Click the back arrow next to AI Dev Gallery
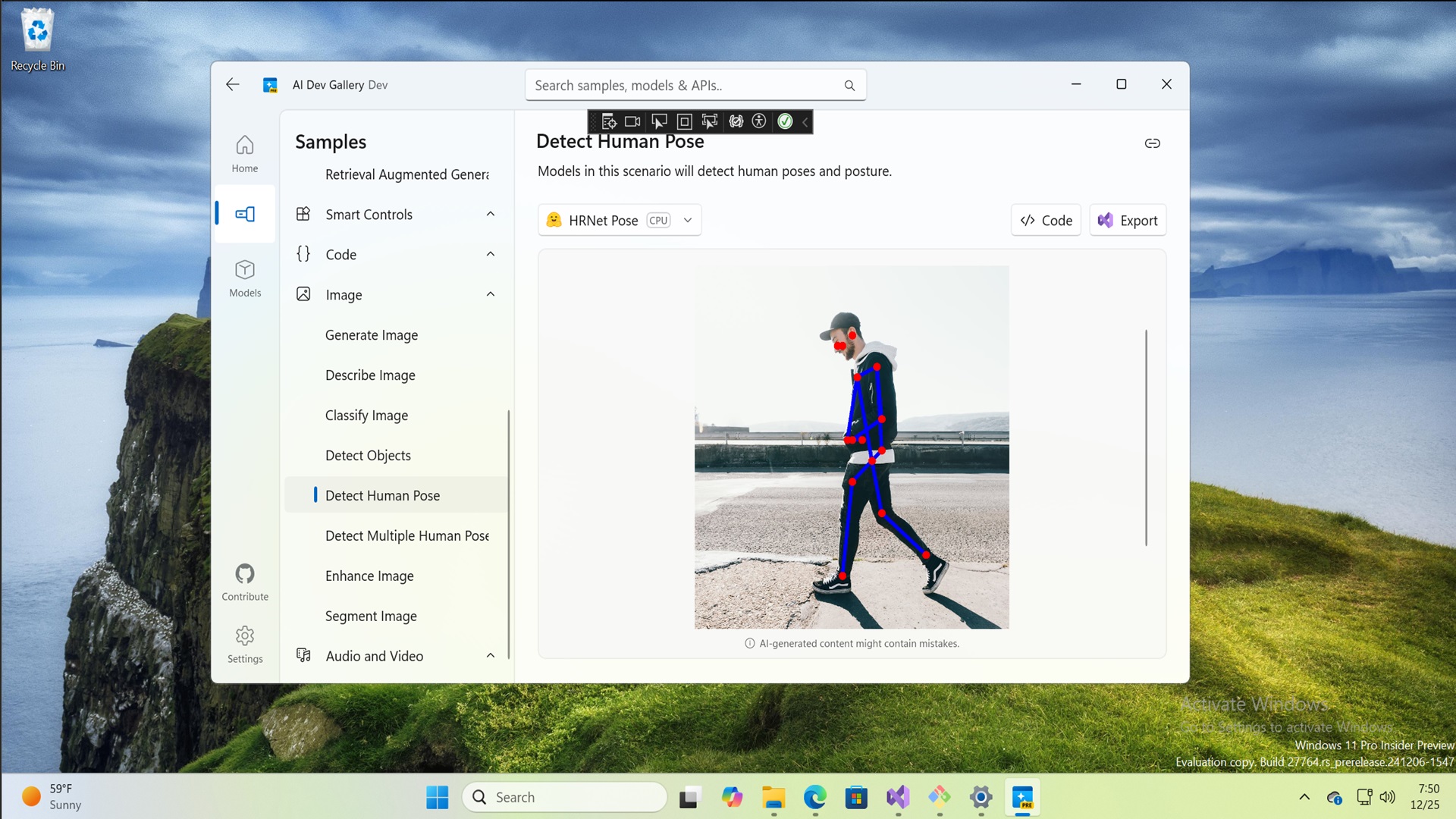This screenshot has width=1456, height=819. 232,84
